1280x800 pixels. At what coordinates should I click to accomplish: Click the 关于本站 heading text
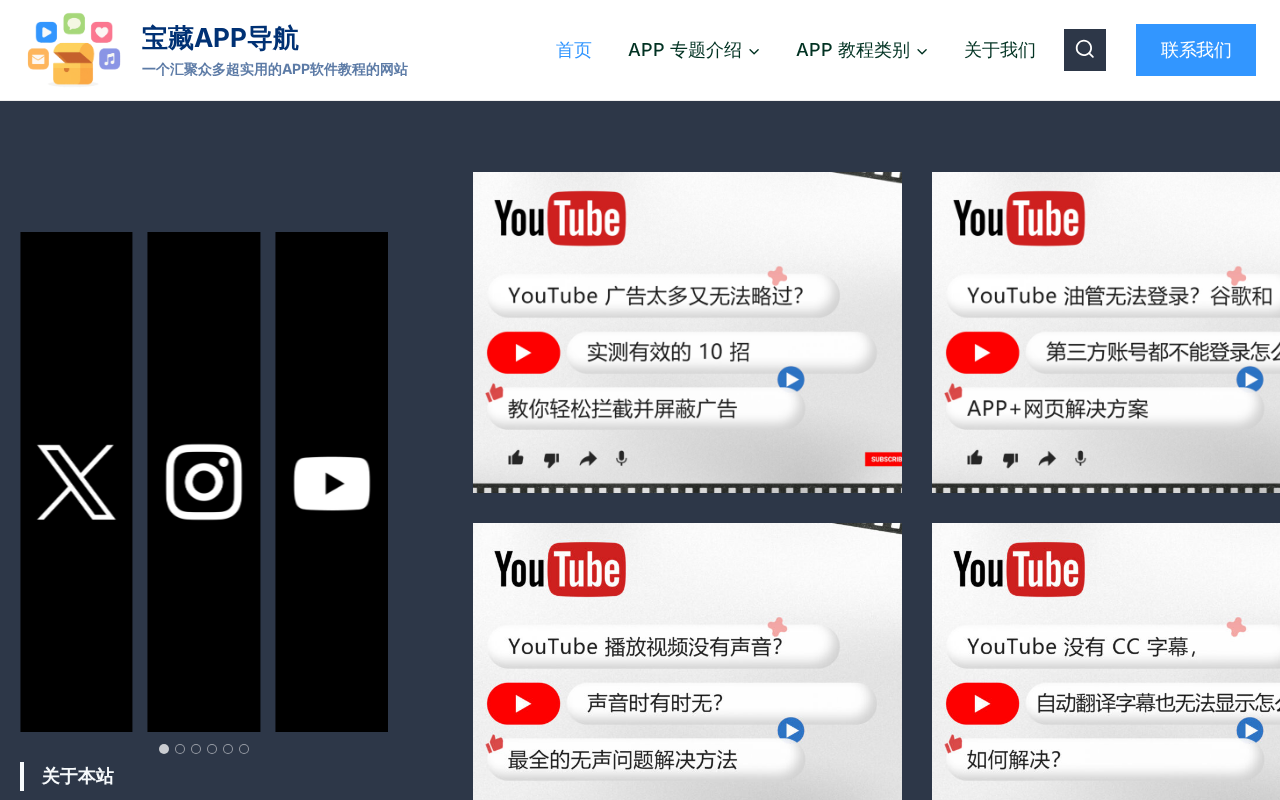pos(78,776)
